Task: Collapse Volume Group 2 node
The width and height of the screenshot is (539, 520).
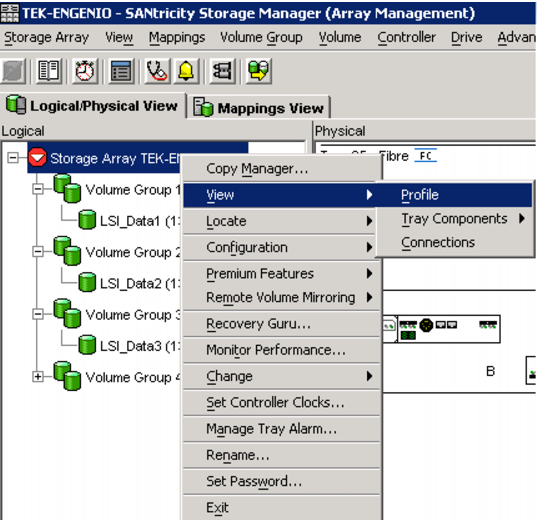Action: [38, 252]
